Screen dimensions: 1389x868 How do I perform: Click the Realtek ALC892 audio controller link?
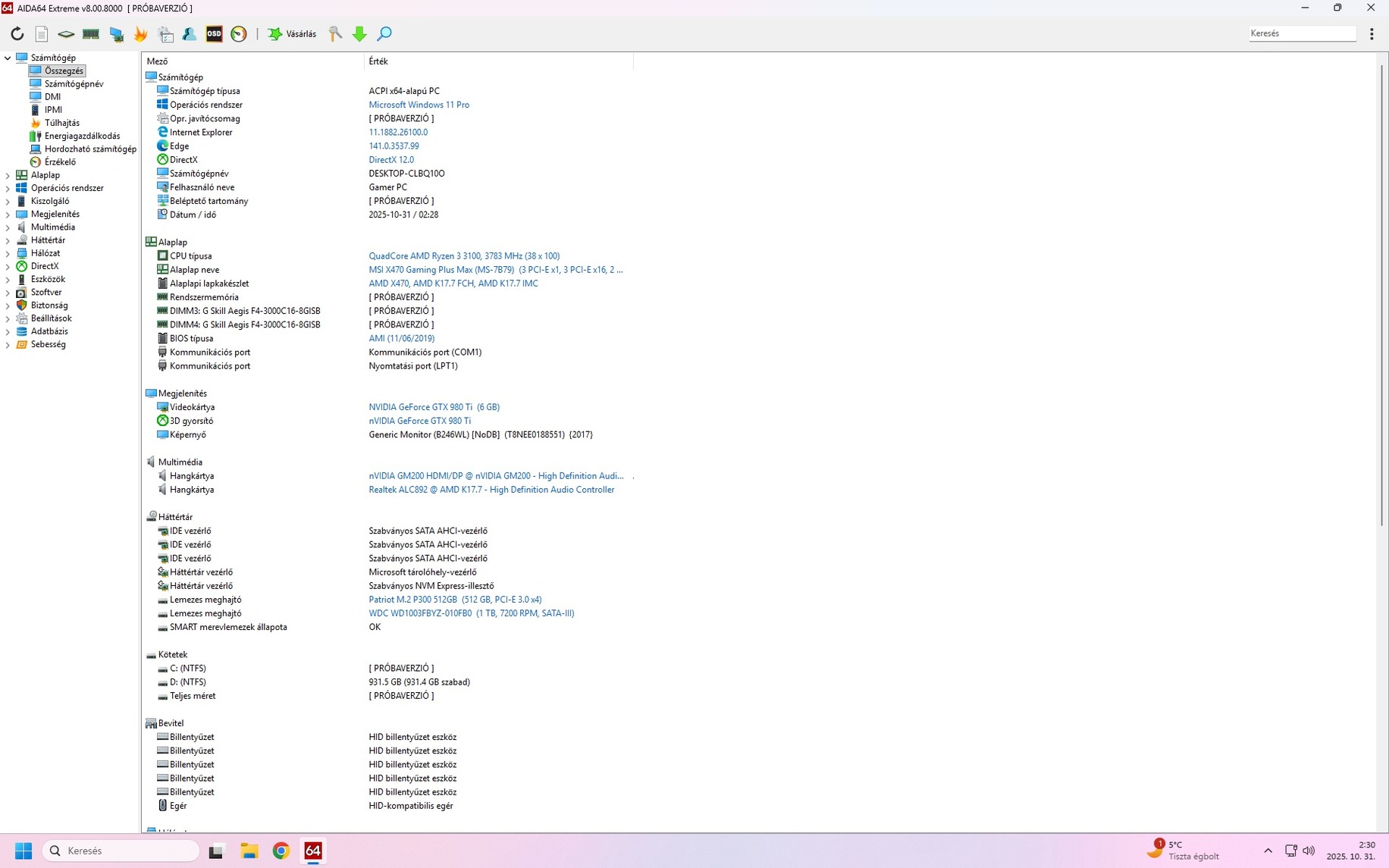click(x=491, y=490)
